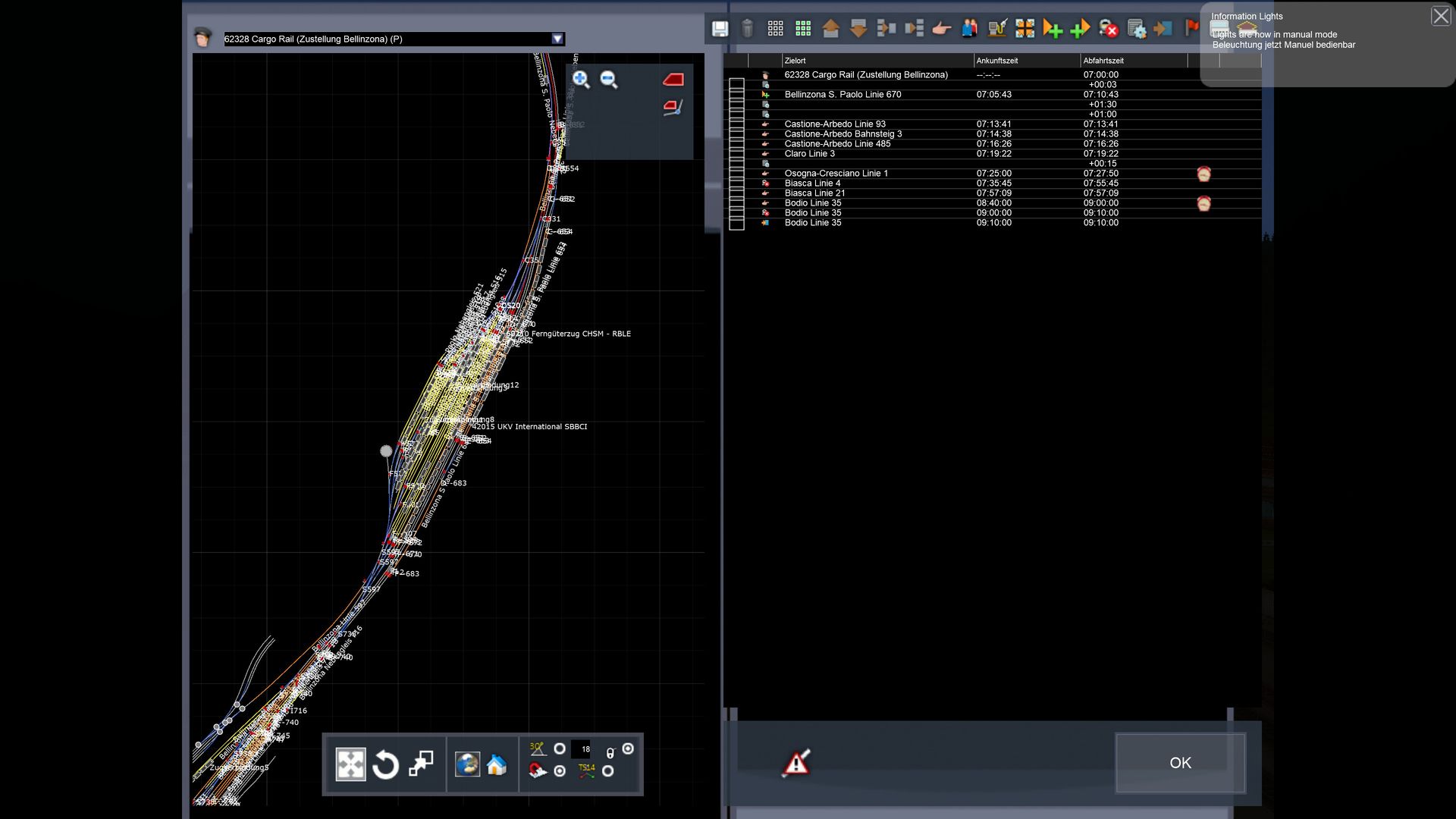
Task: Open the 62328 Cargo Rail service dropdown
Action: (557, 39)
